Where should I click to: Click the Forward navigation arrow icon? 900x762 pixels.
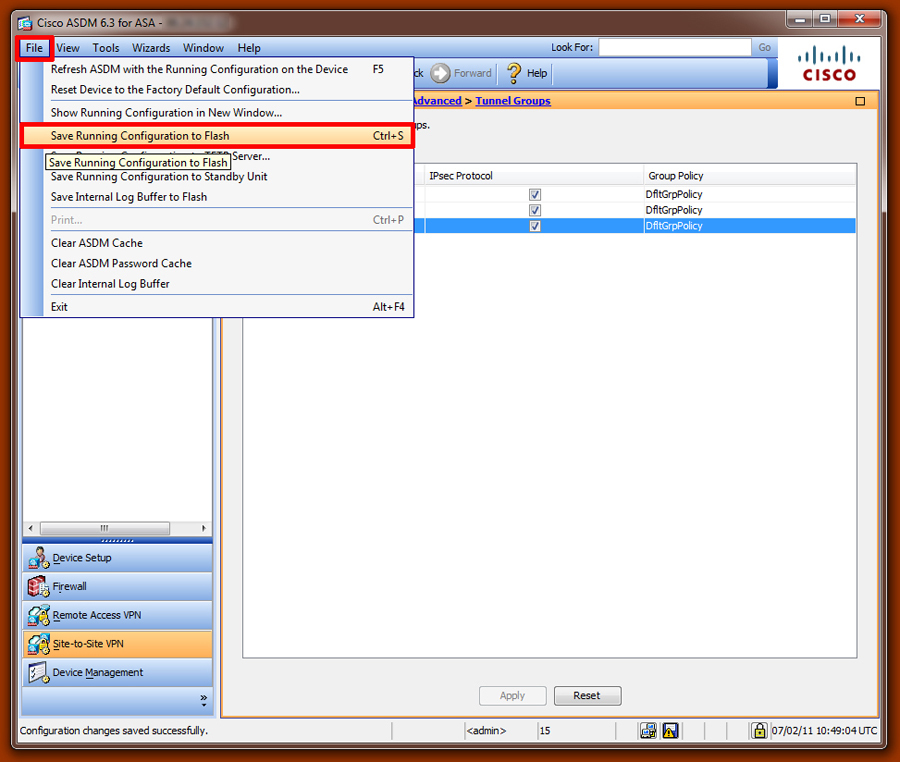point(441,73)
